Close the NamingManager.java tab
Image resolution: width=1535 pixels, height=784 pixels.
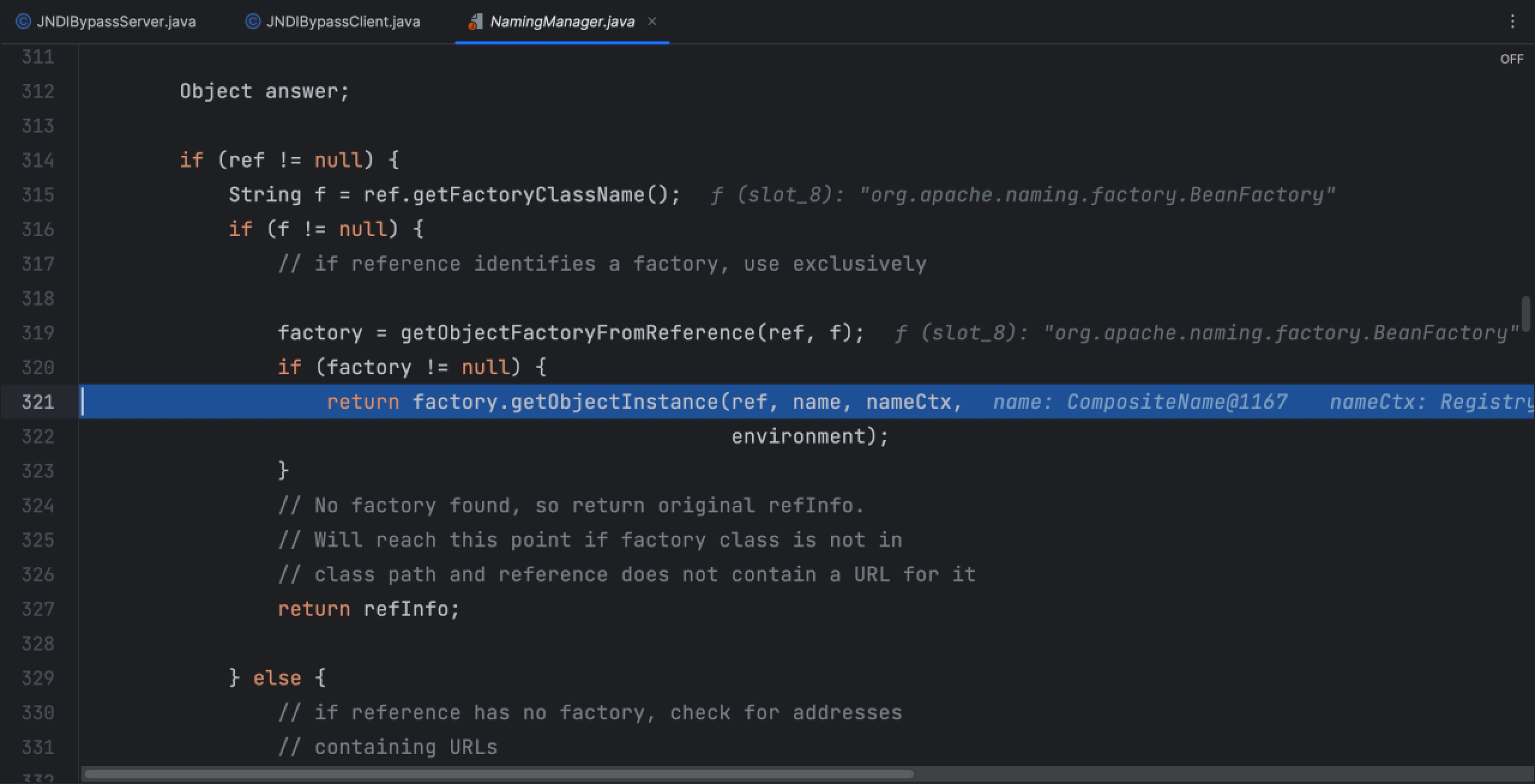[652, 22]
